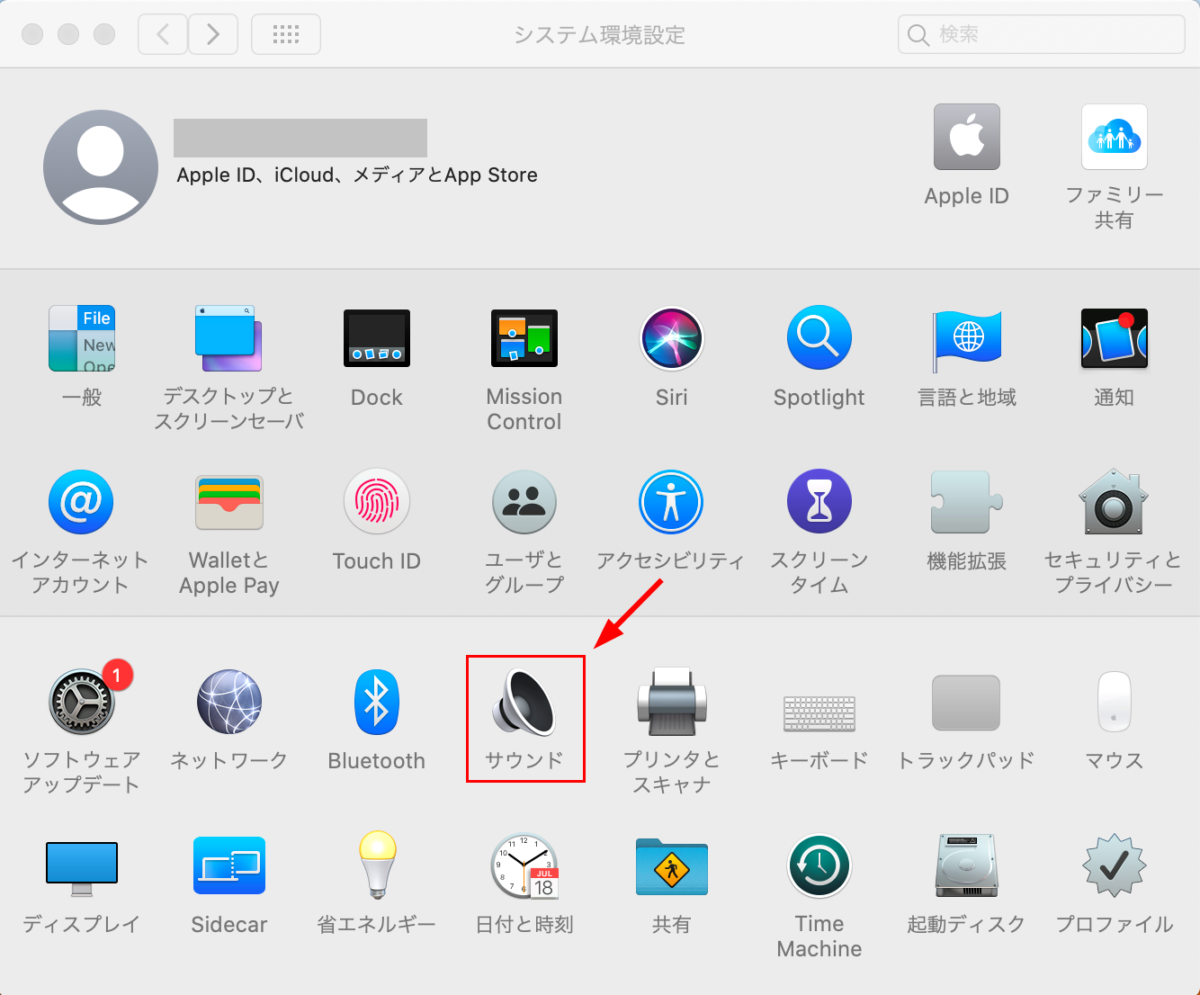Open Time Machine preferences
The height and width of the screenshot is (995, 1200).
point(819,866)
